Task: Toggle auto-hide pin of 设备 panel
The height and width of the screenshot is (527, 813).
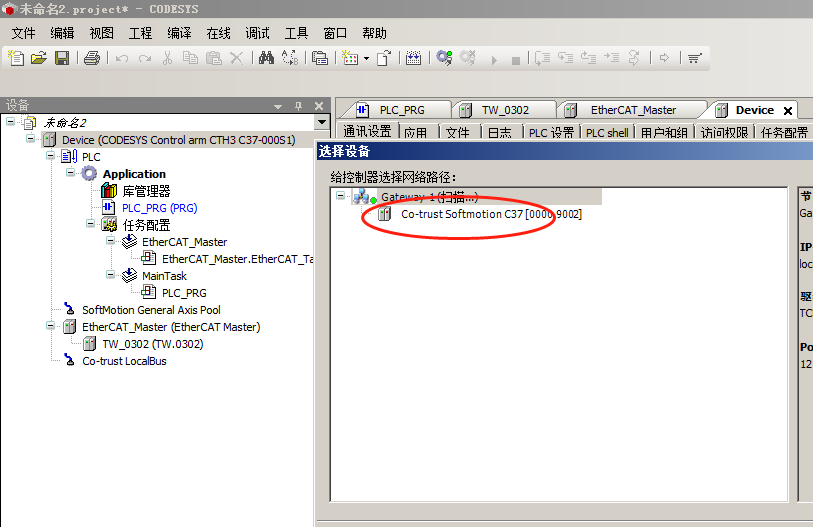Action: (x=298, y=106)
